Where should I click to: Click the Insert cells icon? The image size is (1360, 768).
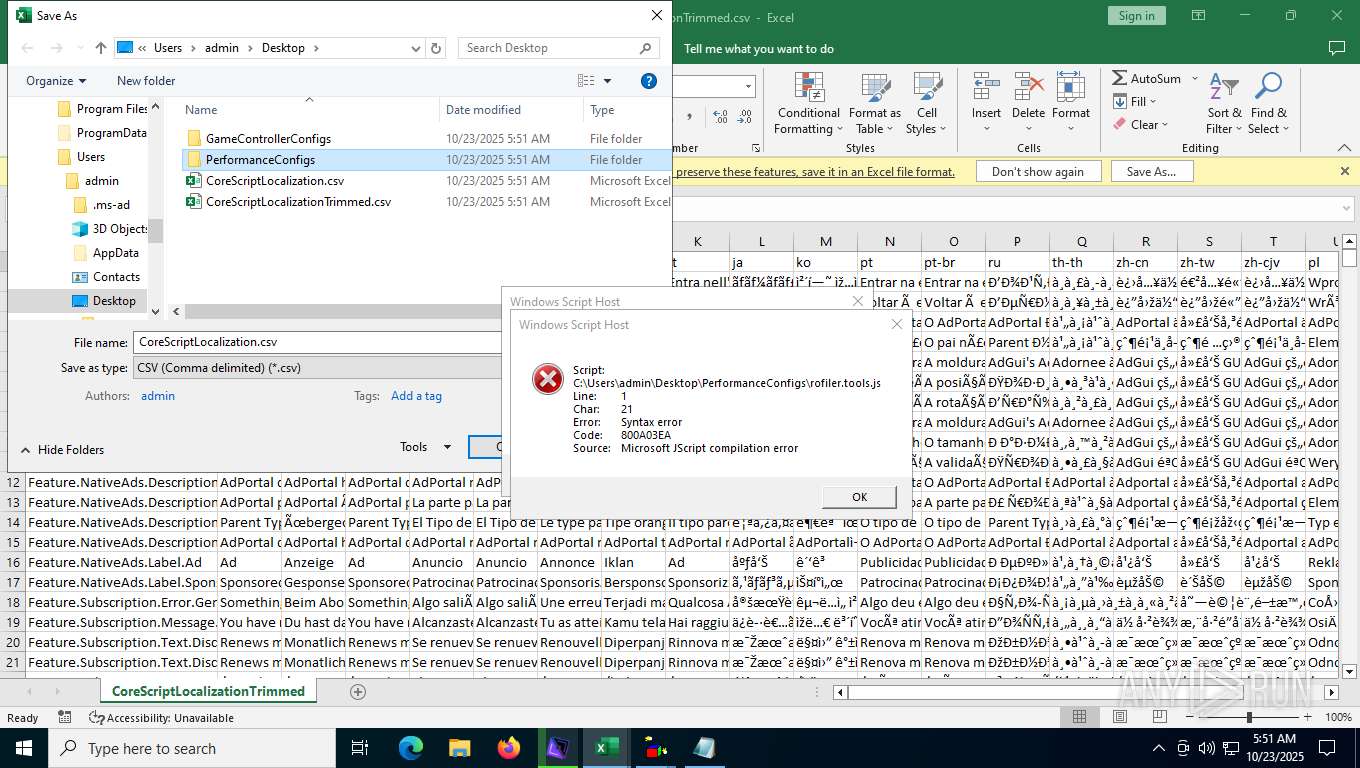(986, 86)
